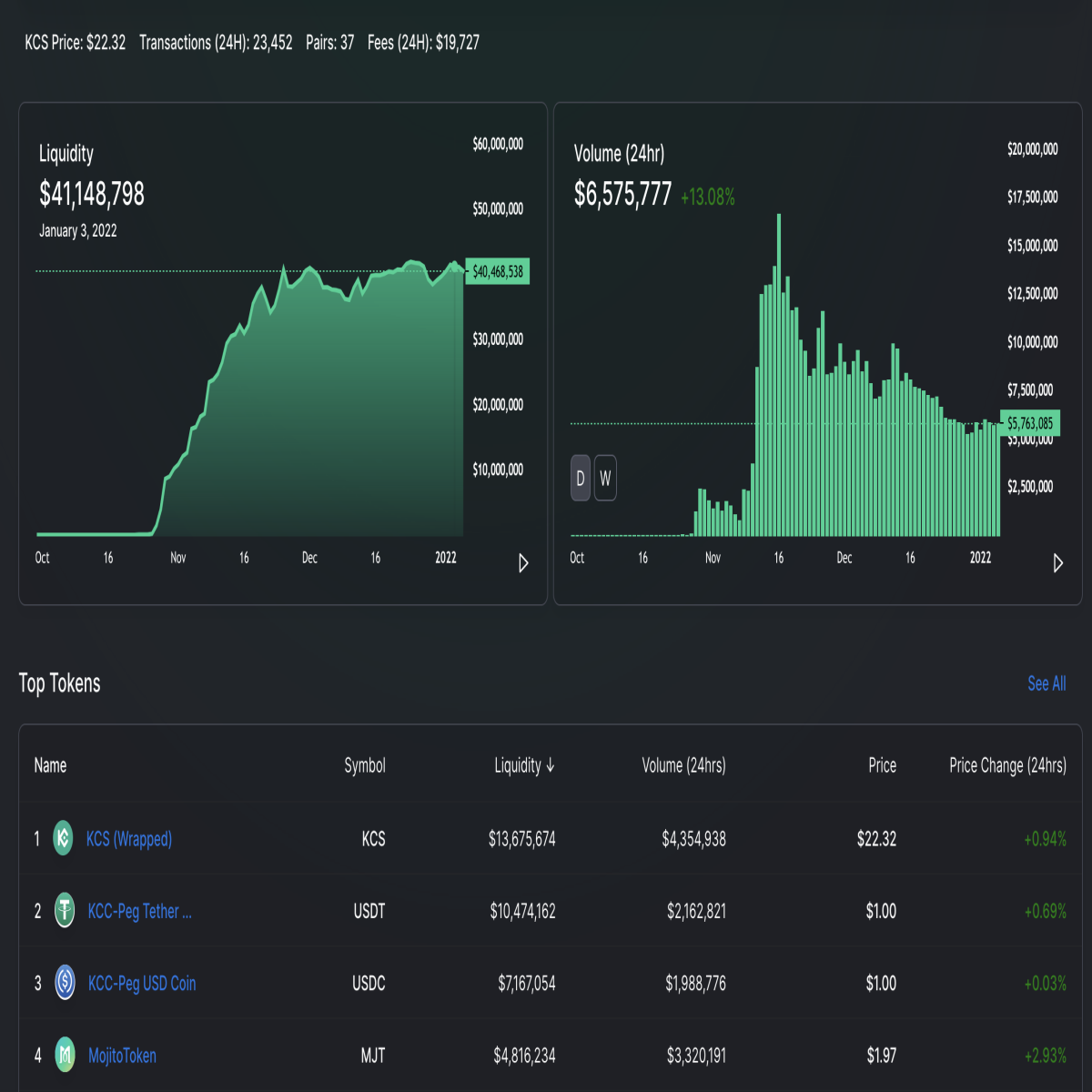
Task: Click the USD Coin token logo icon
Action: pos(65,982)
